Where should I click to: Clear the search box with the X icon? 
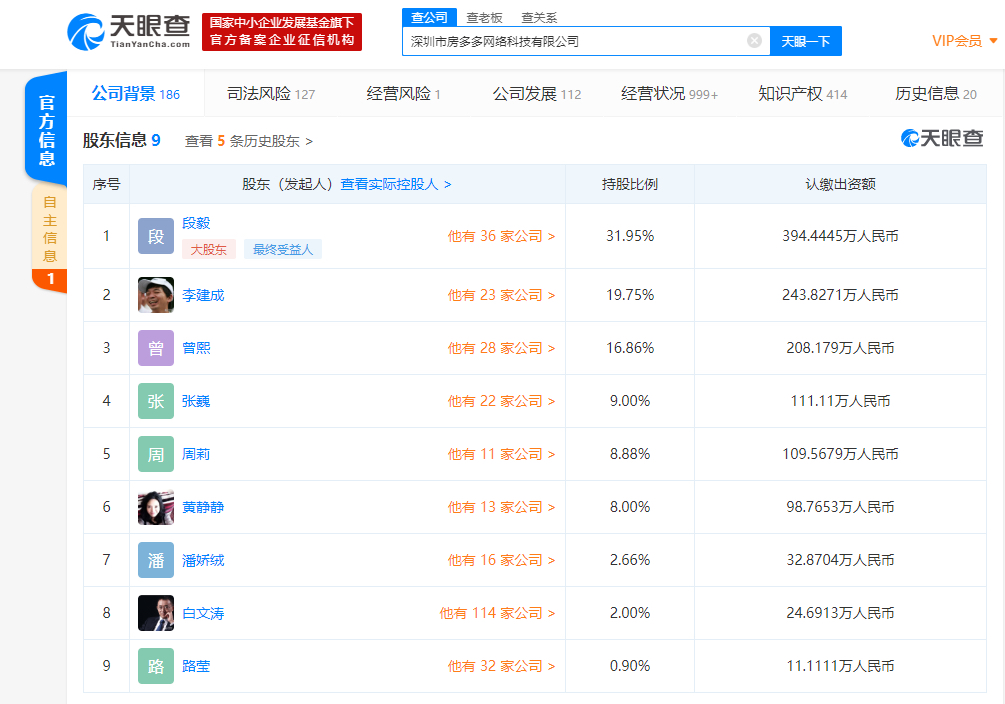pos(754,41)
